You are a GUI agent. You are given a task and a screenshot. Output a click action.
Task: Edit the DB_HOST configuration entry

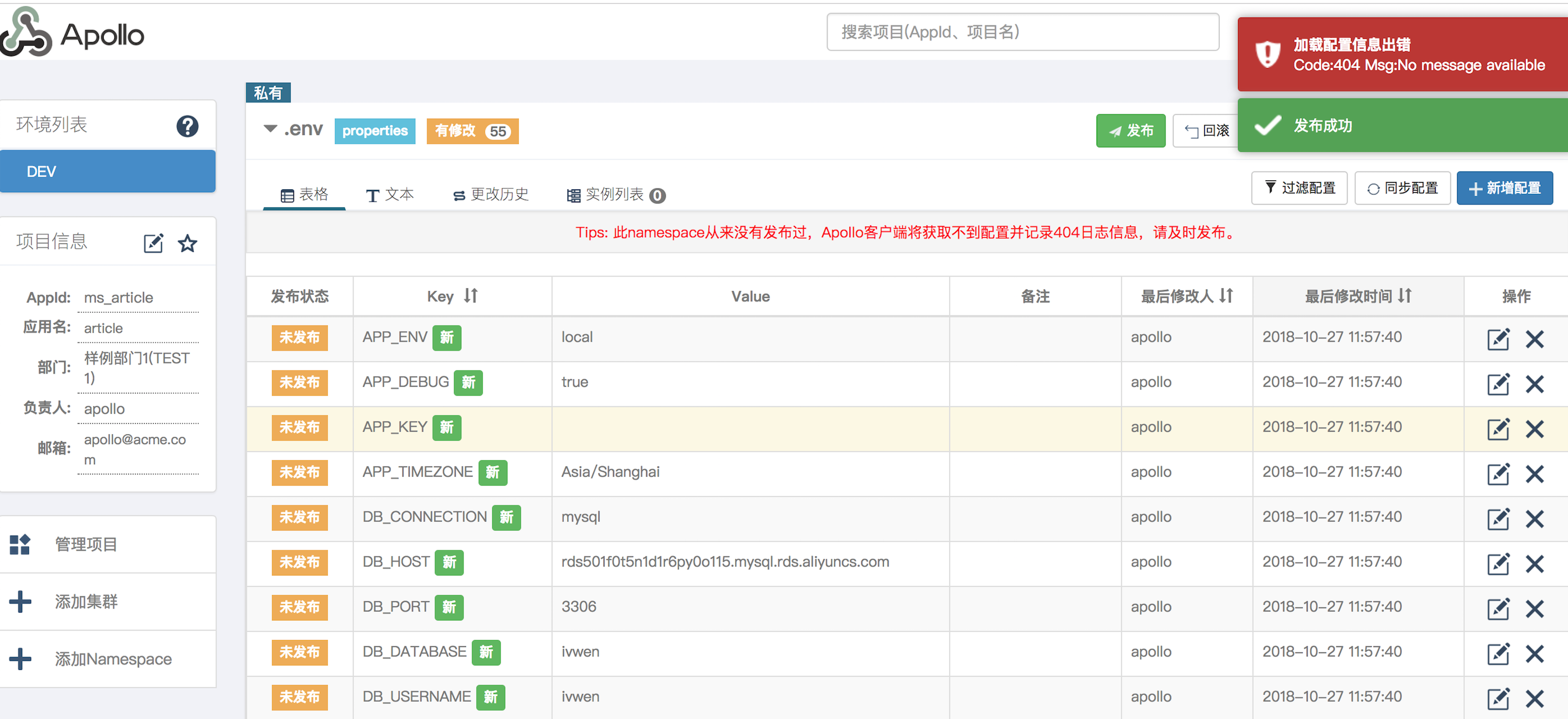coord(1498,563)
